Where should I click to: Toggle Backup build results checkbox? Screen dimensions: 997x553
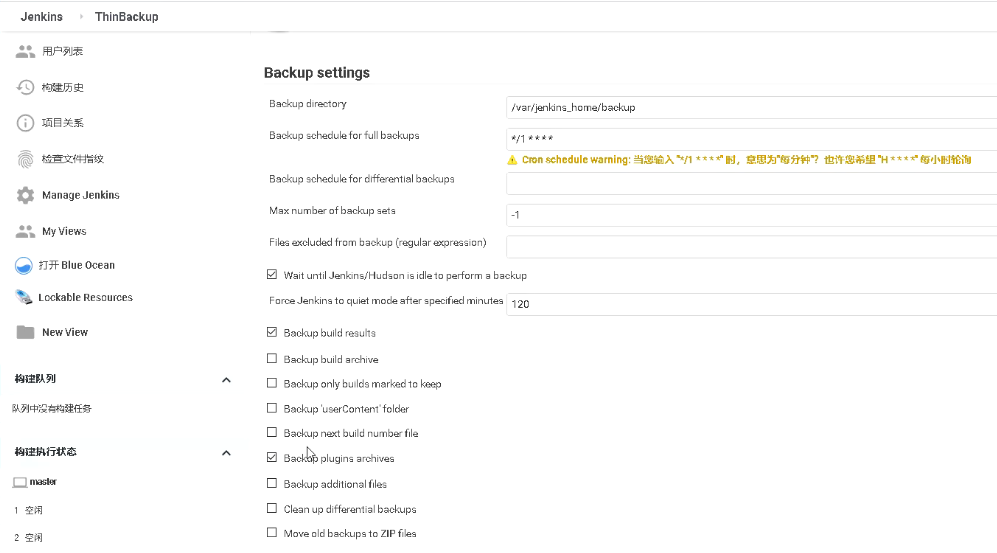point(272,332)
